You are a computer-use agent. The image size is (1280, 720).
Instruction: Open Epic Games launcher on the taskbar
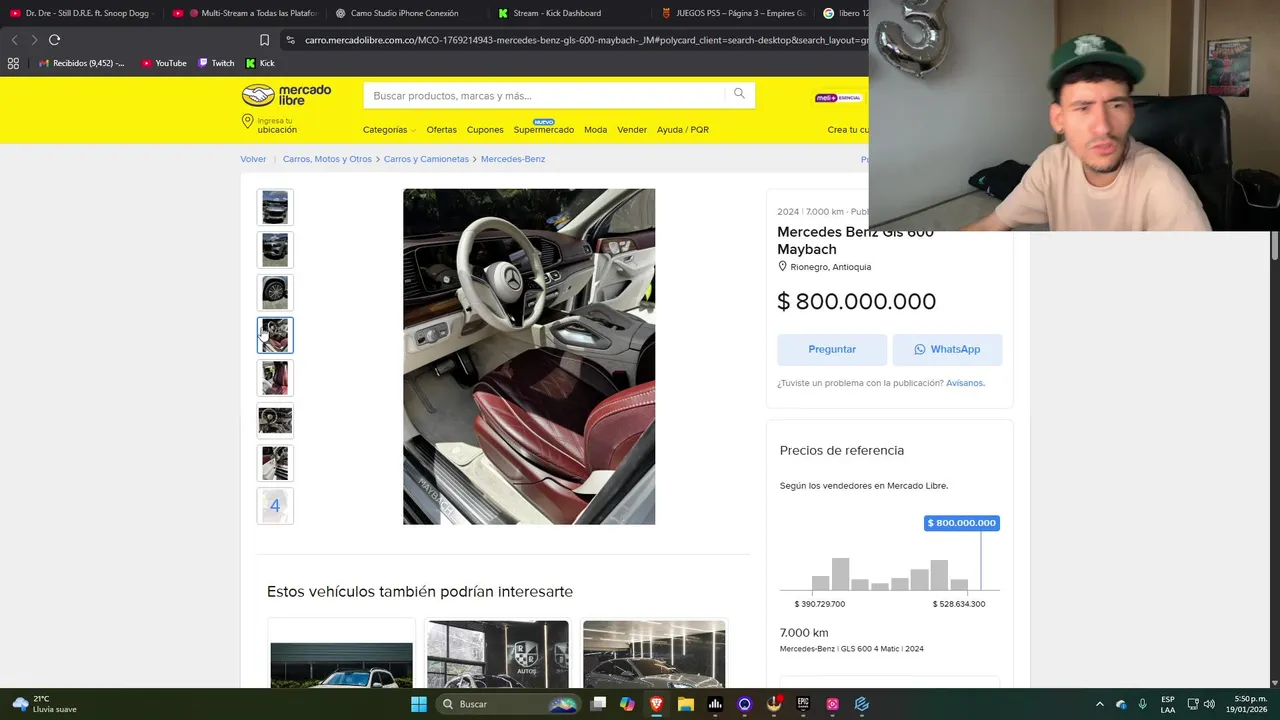[x=803, y=704]
